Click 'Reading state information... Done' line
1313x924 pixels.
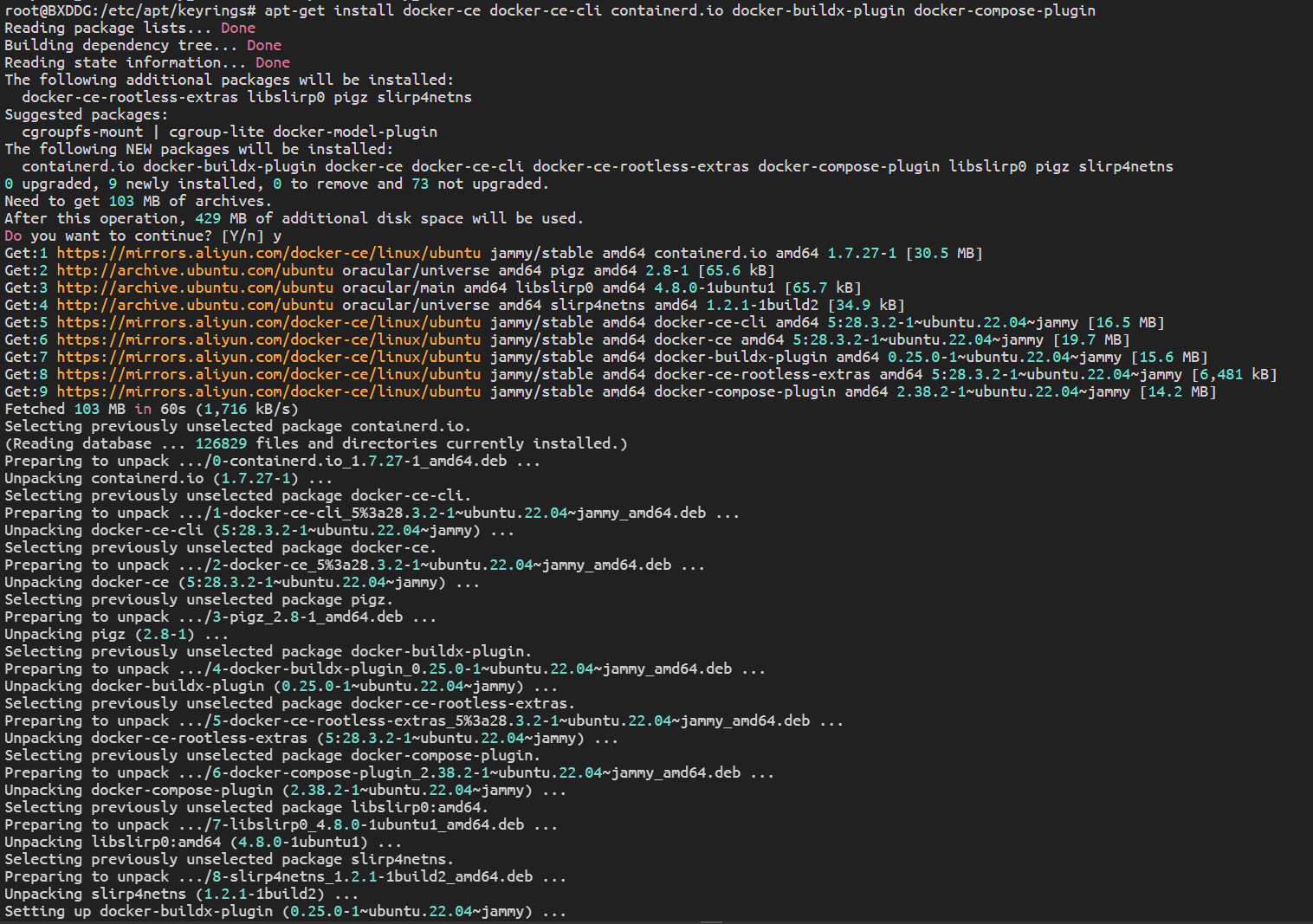pyautogui.click(x=147, y=62)
